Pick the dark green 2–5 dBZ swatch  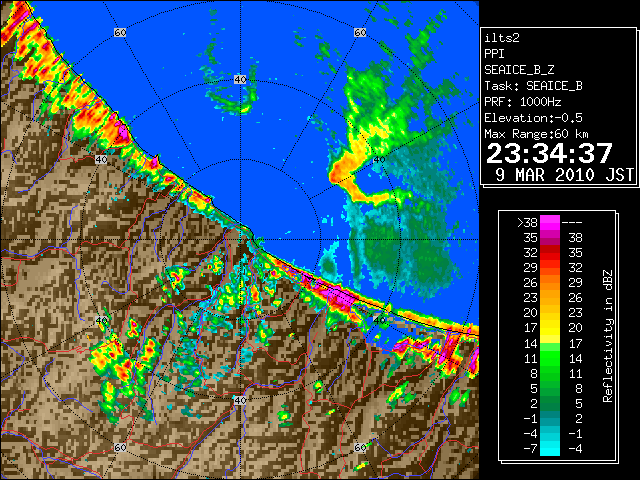pyautogui.click(x=550, y=403)
